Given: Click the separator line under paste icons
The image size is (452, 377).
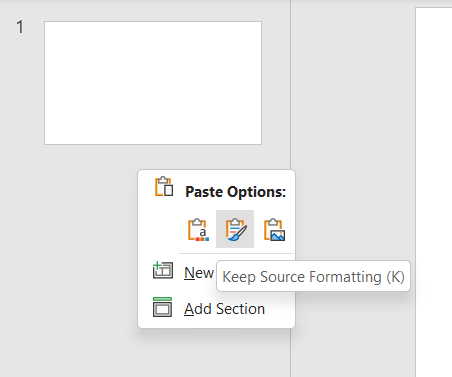Looking at the screenshot, I should 236,254.
